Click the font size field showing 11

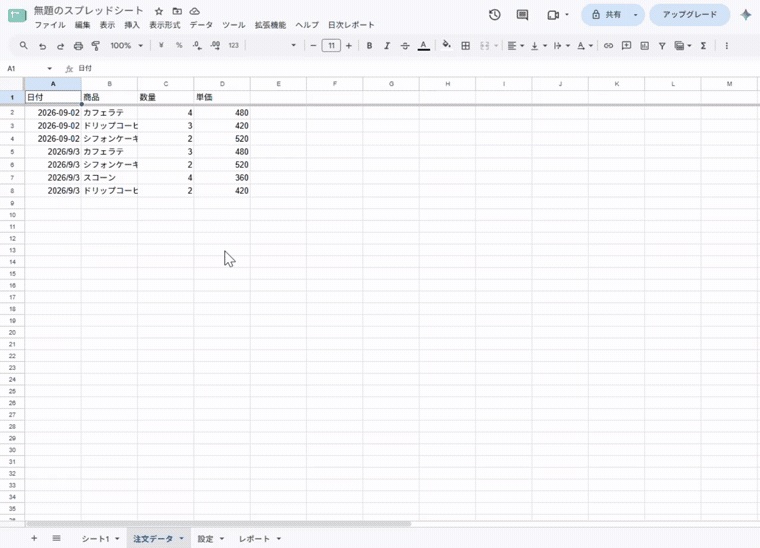click(331, 46)
